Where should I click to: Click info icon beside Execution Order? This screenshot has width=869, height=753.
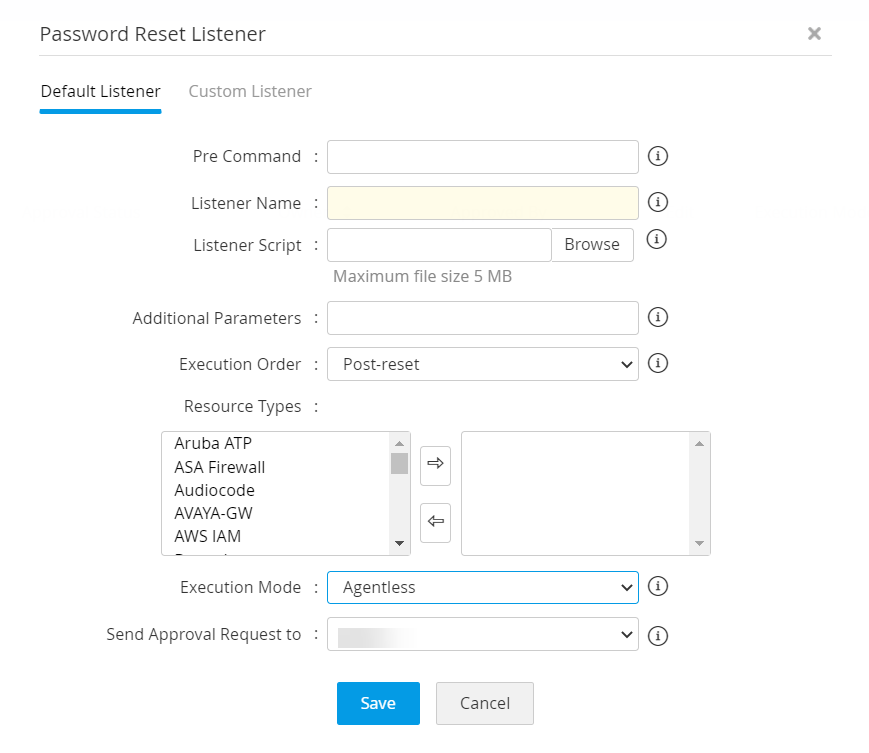tap(658, 363)
